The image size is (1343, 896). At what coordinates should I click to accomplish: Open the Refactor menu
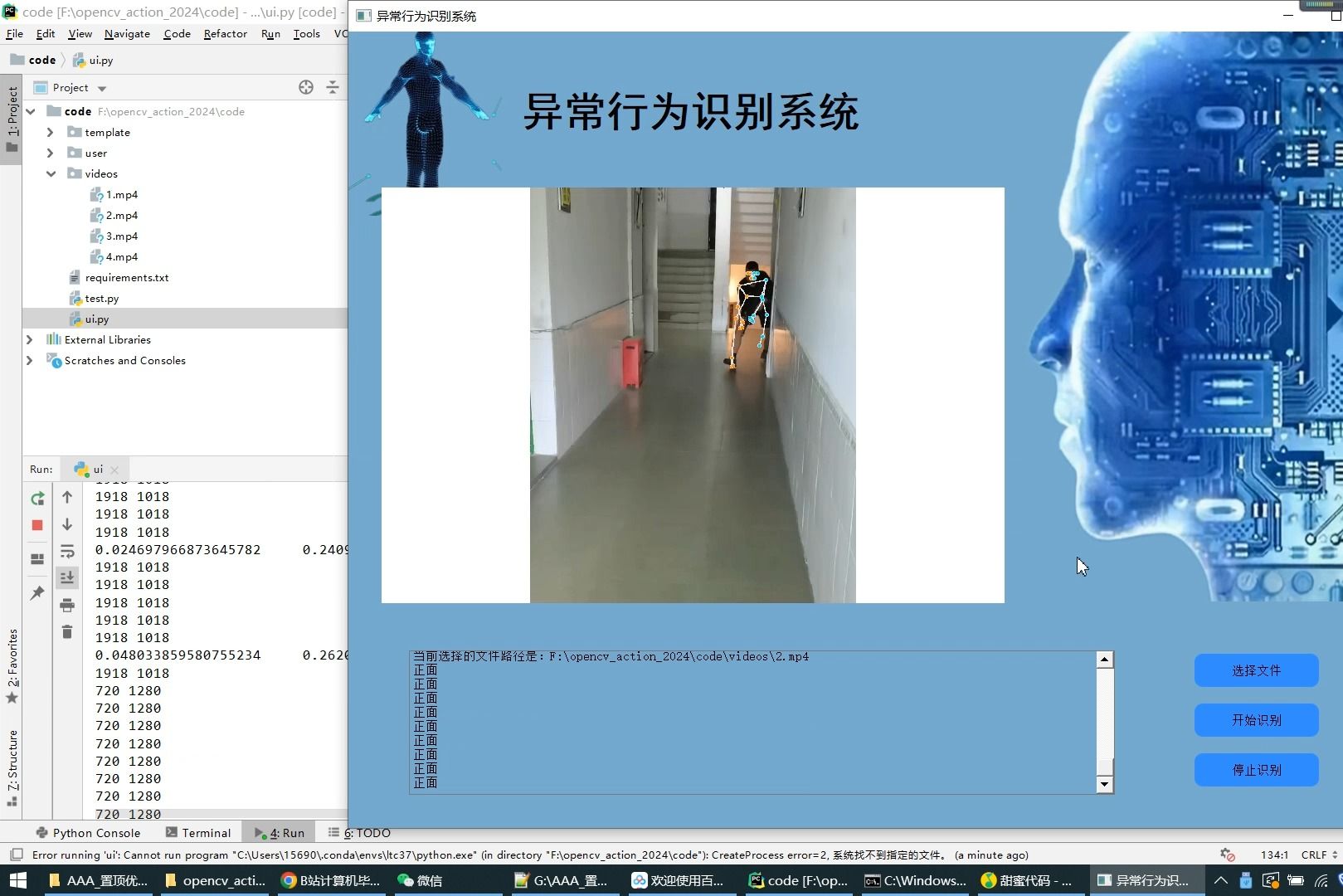pyautogui.click(x=225, y=33)
